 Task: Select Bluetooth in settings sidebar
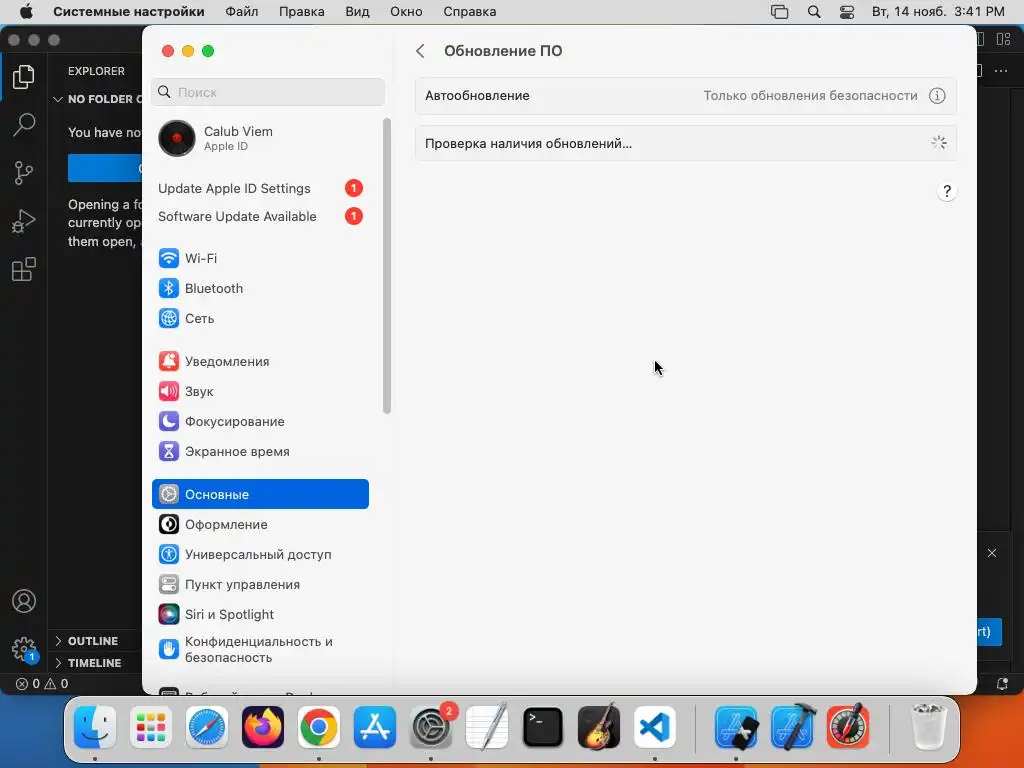pos(260,288)
